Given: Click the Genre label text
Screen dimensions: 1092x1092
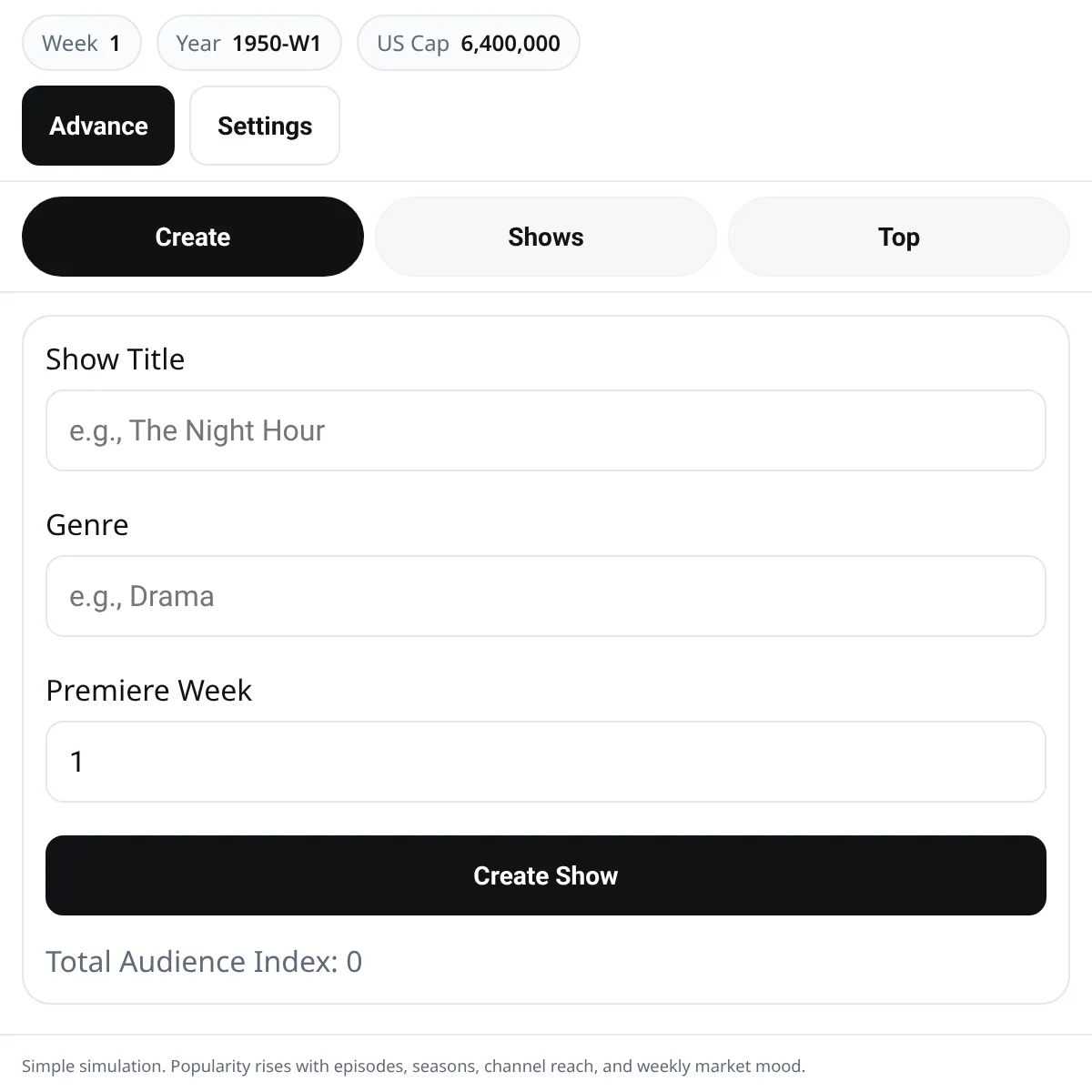Looking at the screenshot, I should (87, 525).
